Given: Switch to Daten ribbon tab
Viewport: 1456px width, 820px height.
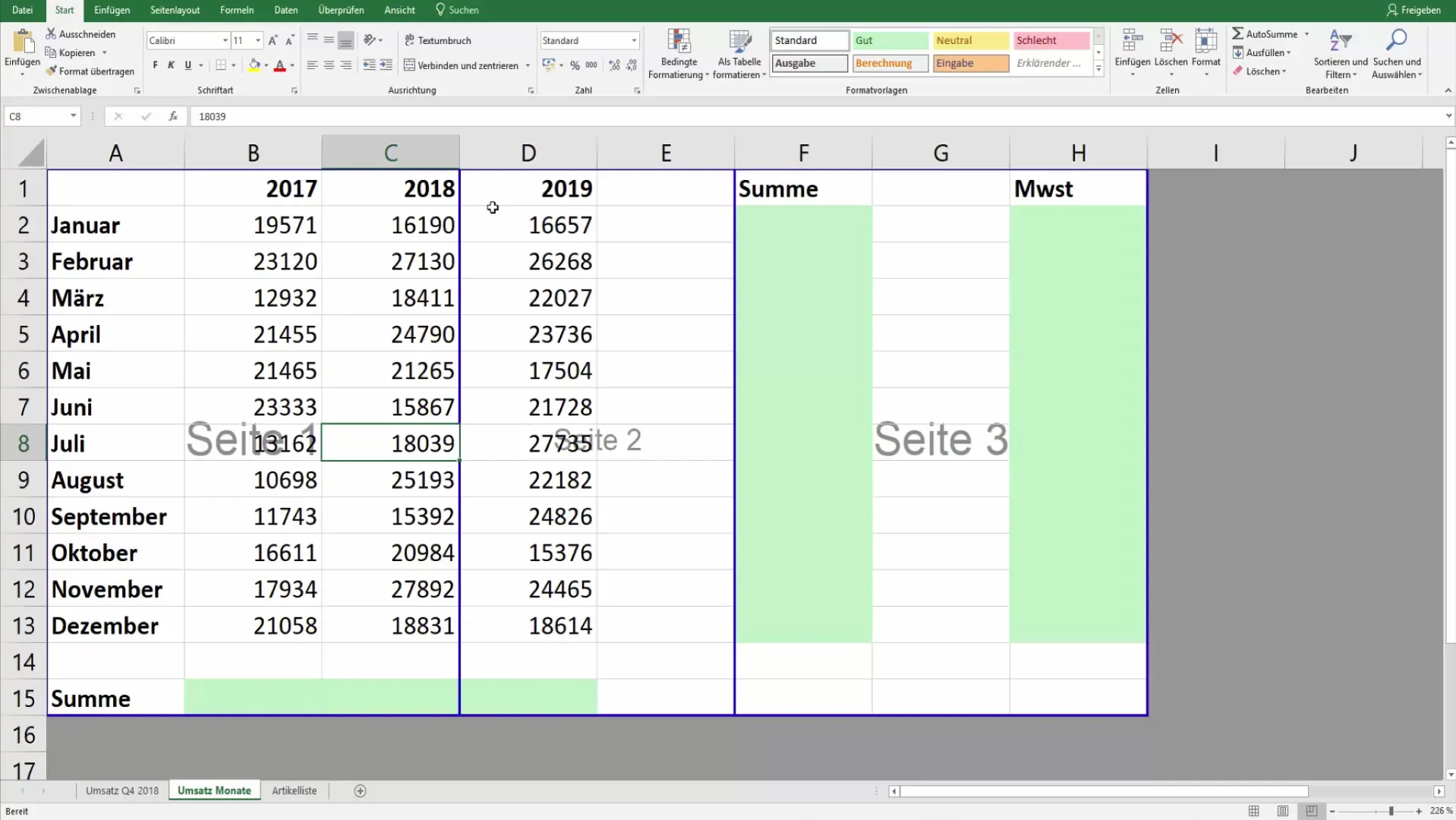Looking at the screenshot, I should point(285,10).
